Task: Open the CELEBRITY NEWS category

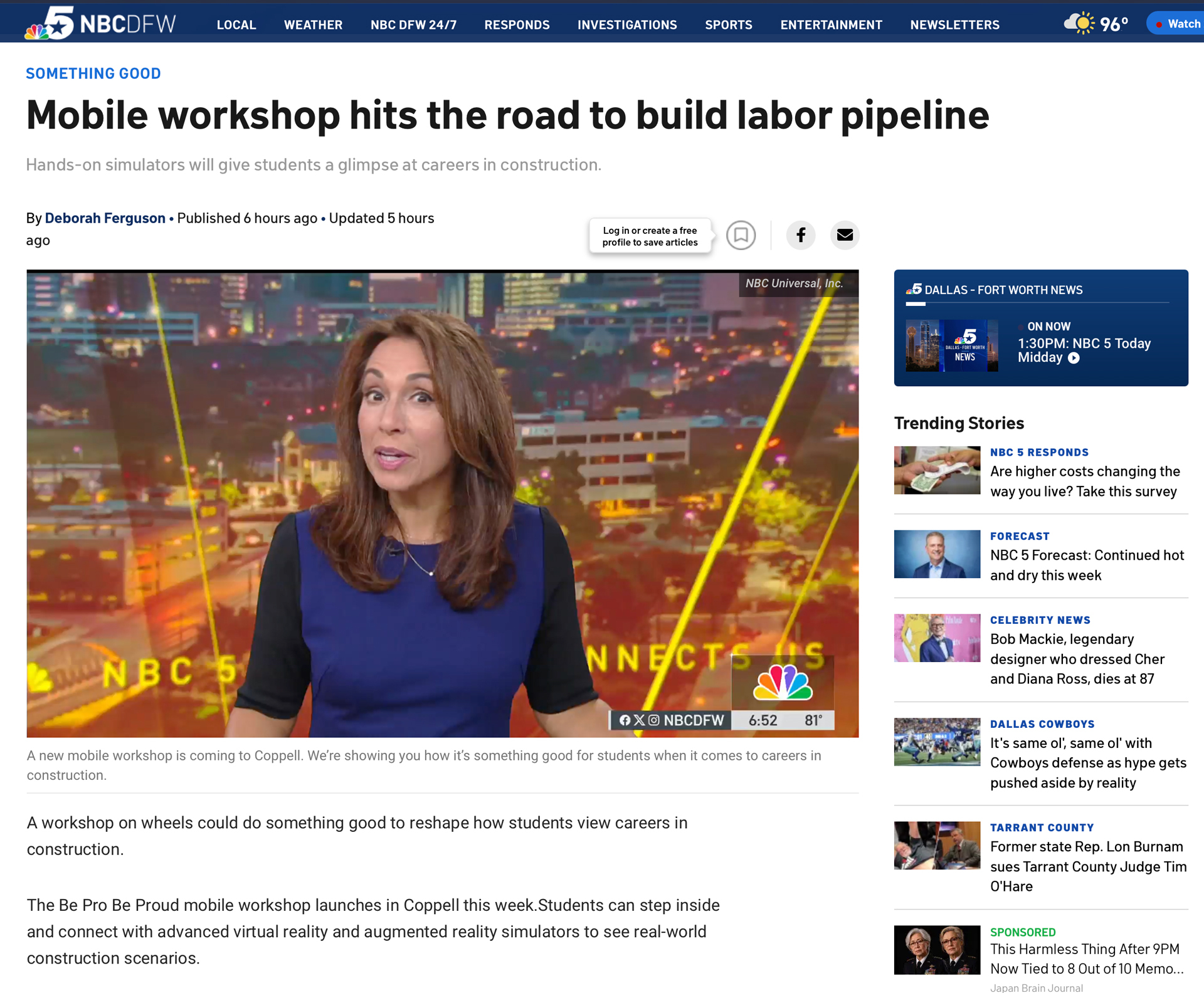Action: 1040,620
